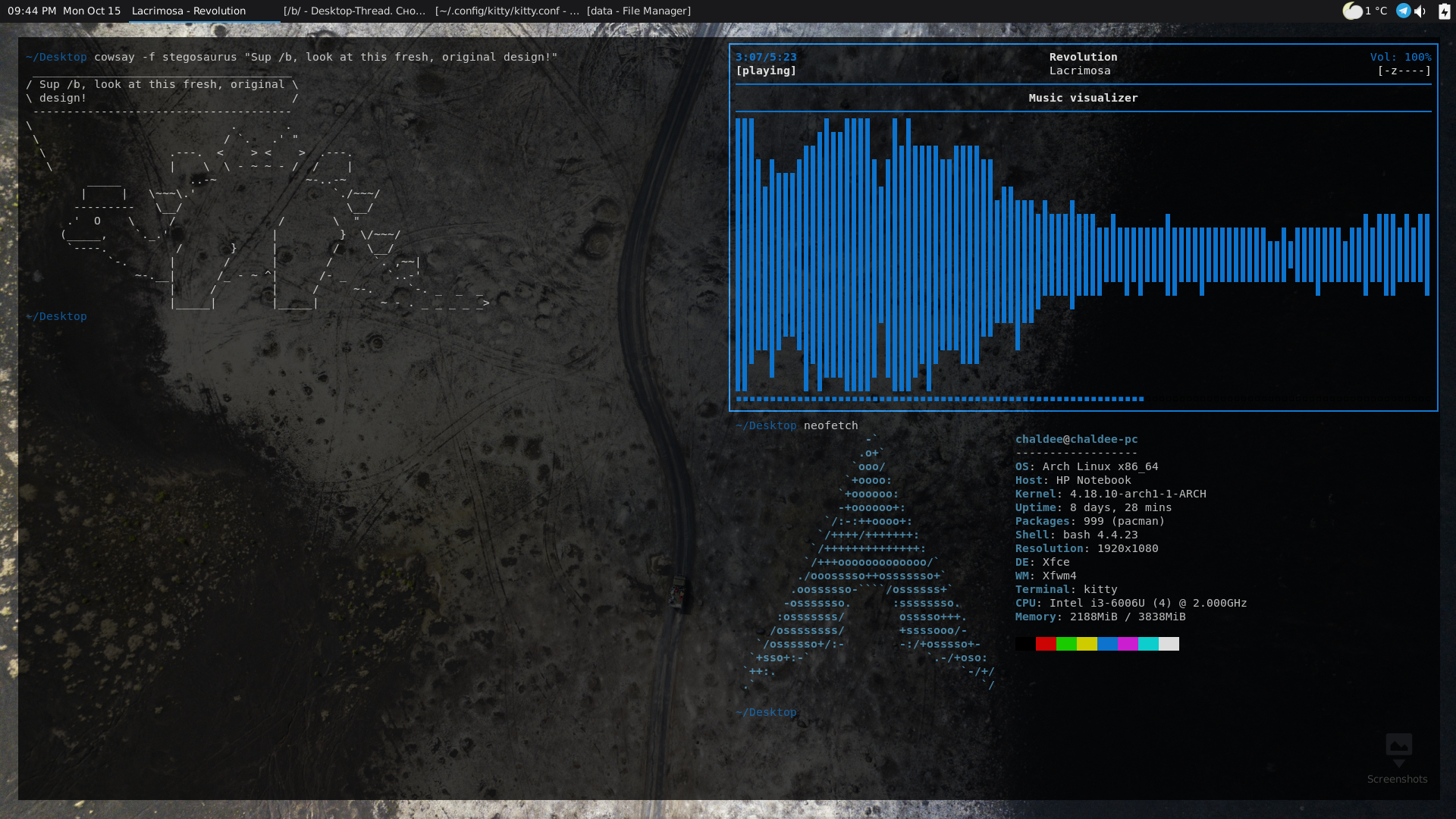Click the 1 °C temperature label

(x=1376, y=11)
